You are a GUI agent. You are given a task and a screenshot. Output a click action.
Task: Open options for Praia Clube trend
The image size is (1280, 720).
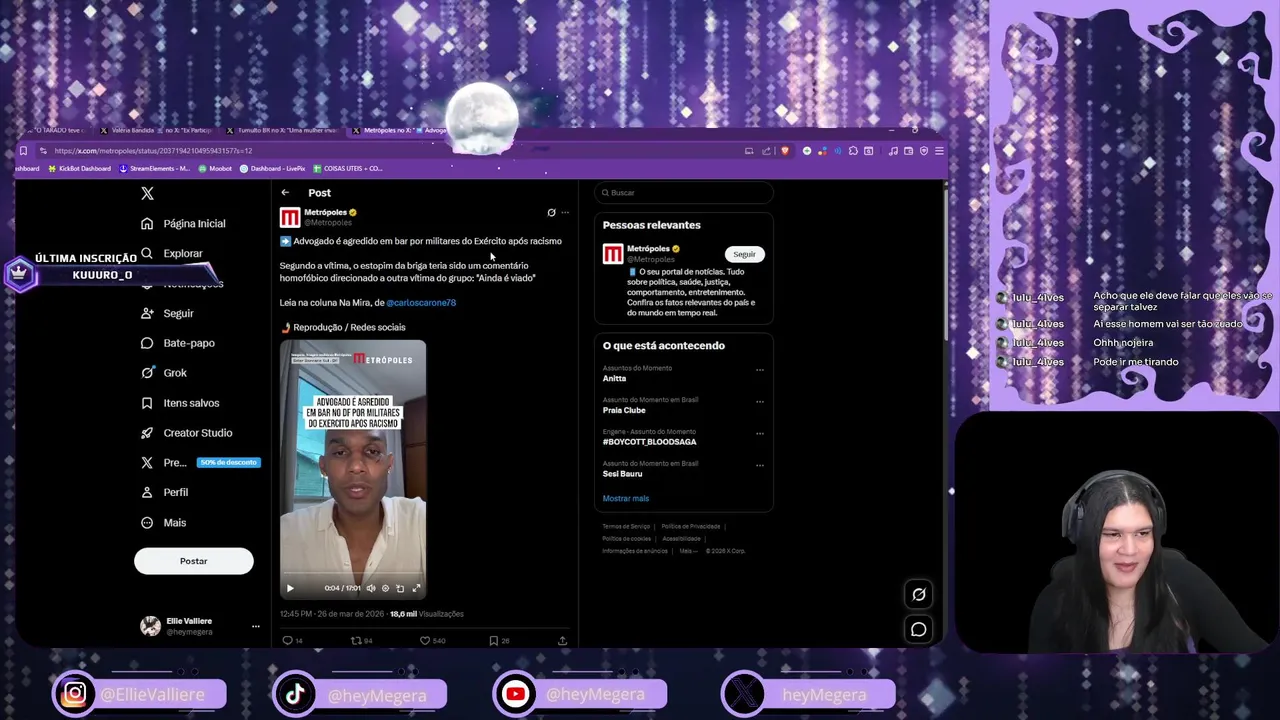click(x=760, y=402)
